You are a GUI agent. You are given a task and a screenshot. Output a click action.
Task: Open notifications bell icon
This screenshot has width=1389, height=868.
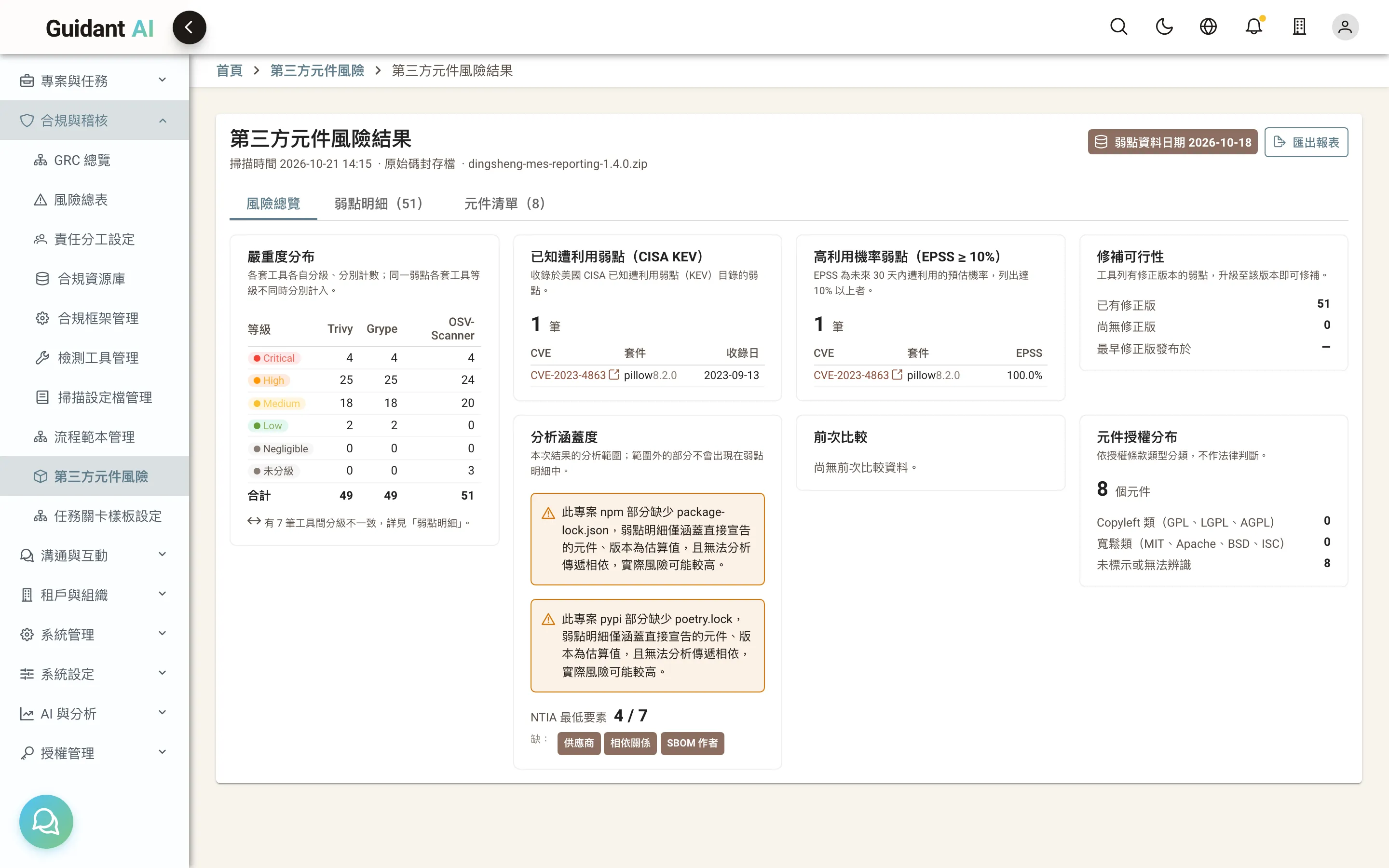[x=1253, y=27]
